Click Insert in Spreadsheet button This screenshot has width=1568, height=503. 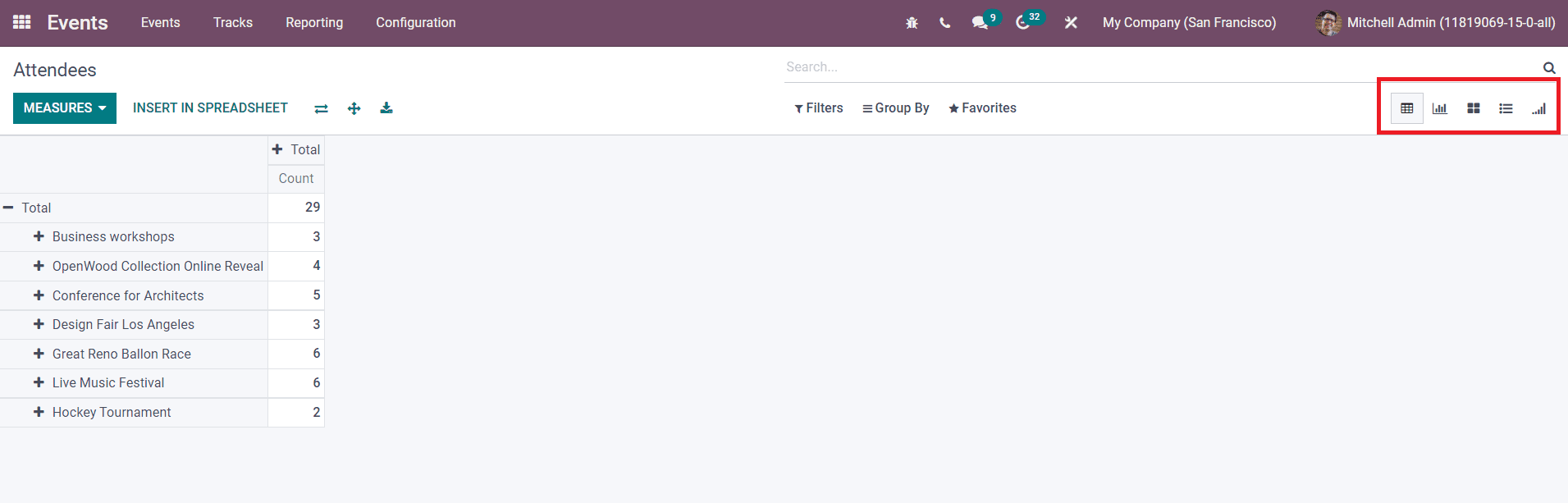click(210, 108)
